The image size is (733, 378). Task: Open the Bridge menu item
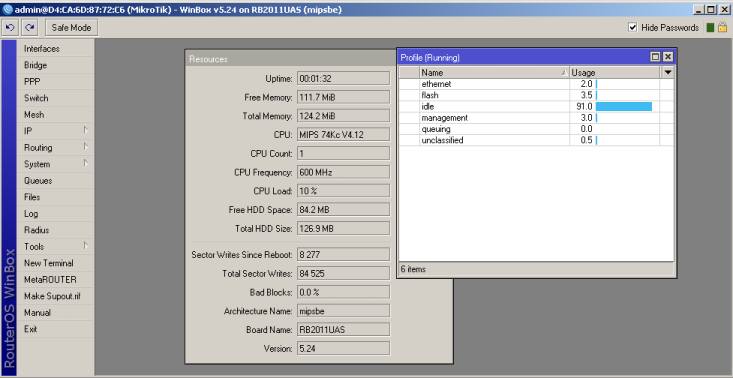tap(55, 65)
